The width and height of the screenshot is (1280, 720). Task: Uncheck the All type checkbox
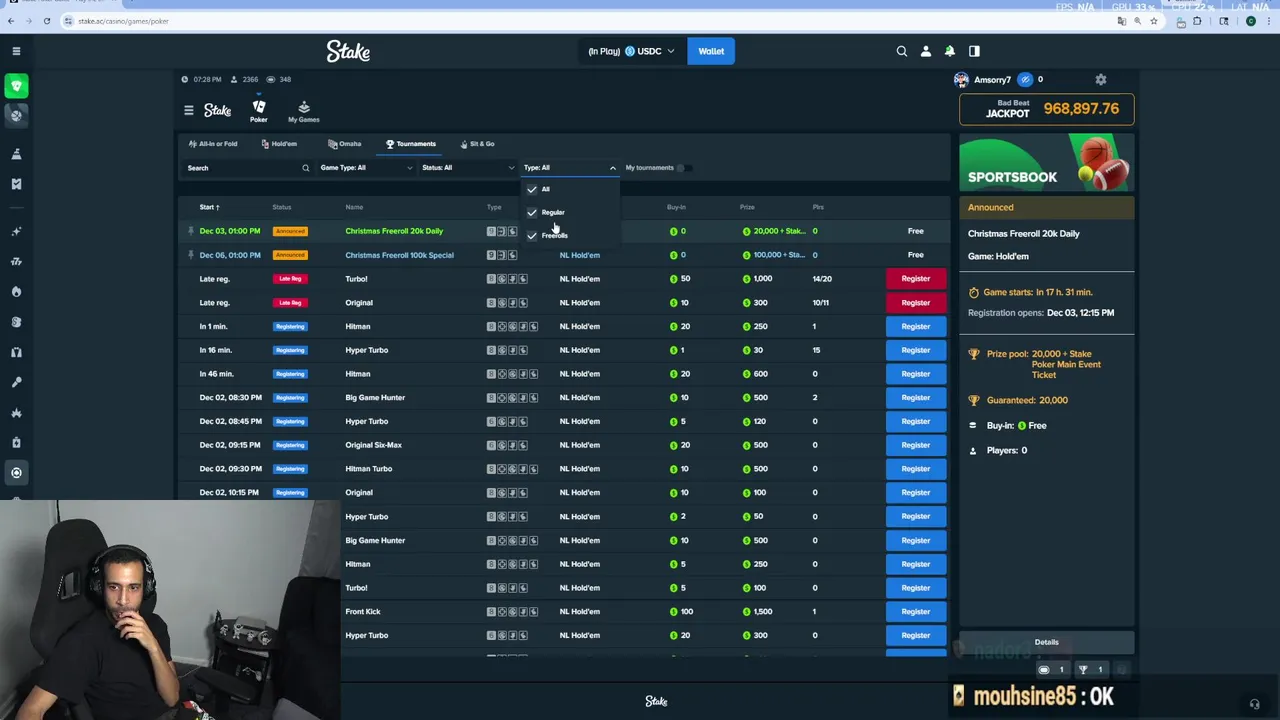[532, 189]
